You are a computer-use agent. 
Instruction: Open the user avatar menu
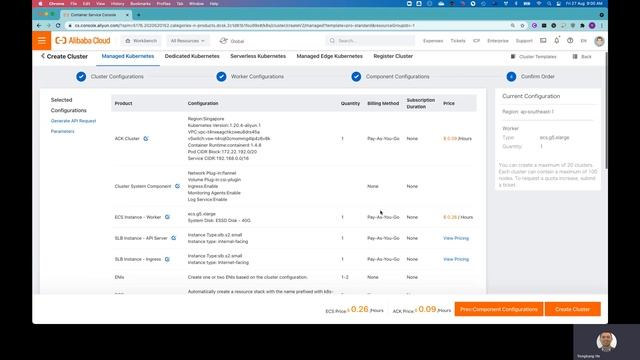[599, 41]
